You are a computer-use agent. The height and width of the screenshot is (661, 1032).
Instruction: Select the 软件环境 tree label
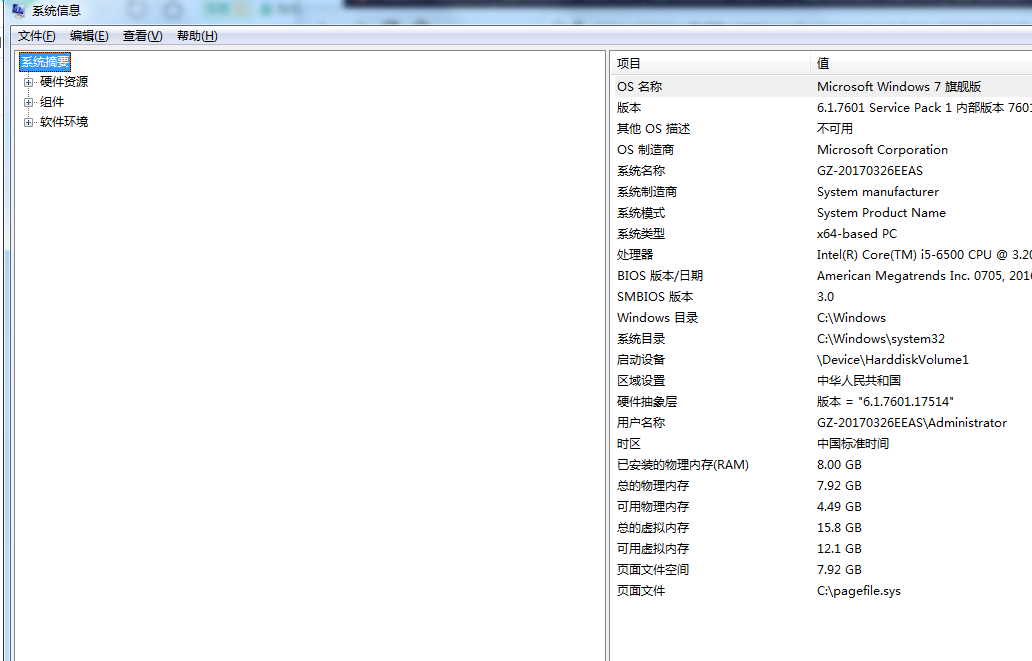pos(64,122)
